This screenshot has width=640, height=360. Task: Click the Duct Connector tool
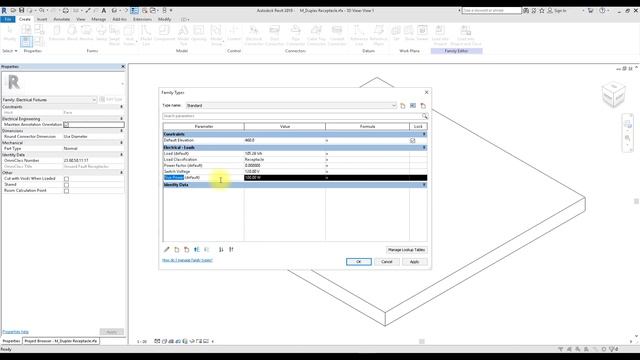click(x=275, y=35)
